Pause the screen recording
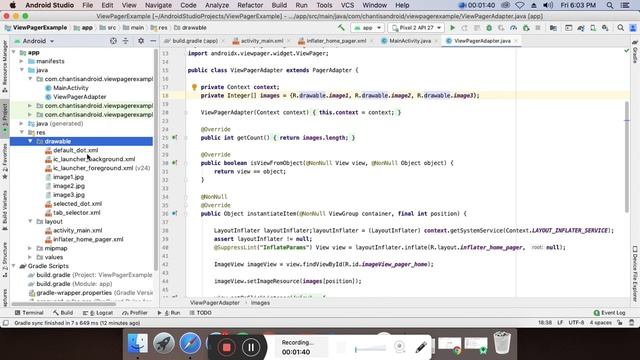Image resolution: width=640 pixels, height=360 pixels. click(x=251, y=347)
